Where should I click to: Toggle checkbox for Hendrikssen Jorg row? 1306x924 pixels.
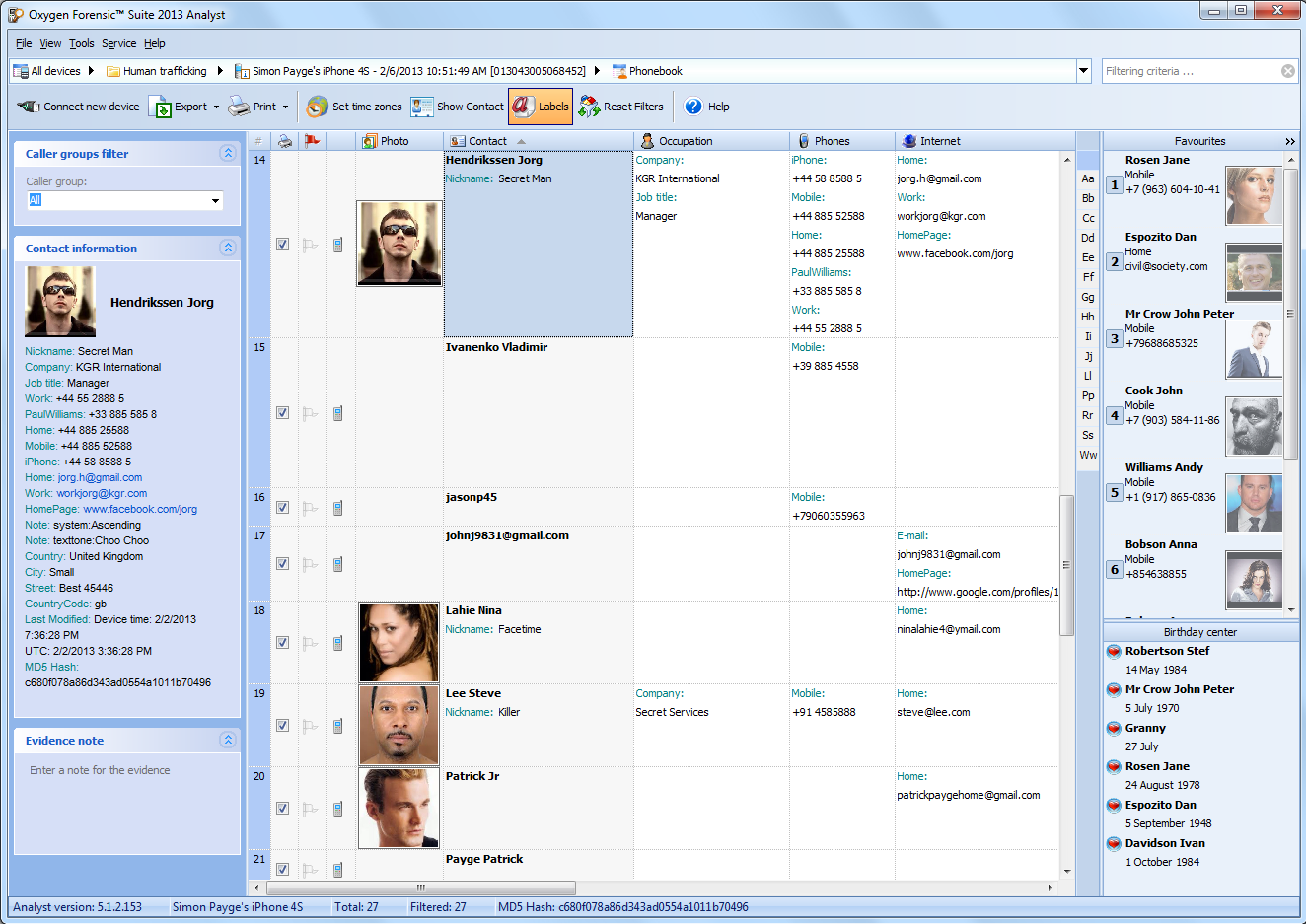(x=282, y=245)
